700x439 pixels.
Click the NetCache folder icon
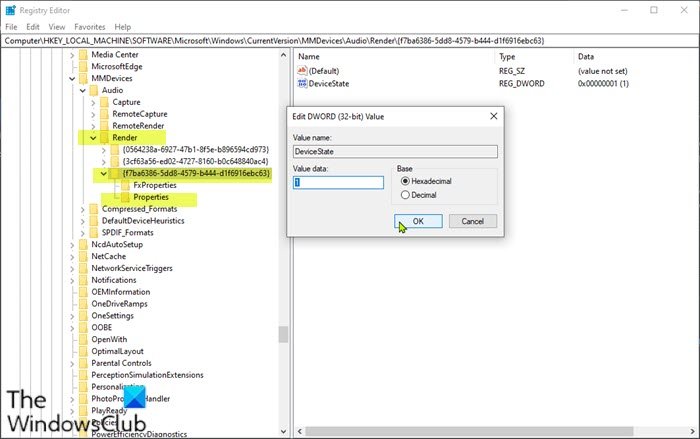[83, 256]
